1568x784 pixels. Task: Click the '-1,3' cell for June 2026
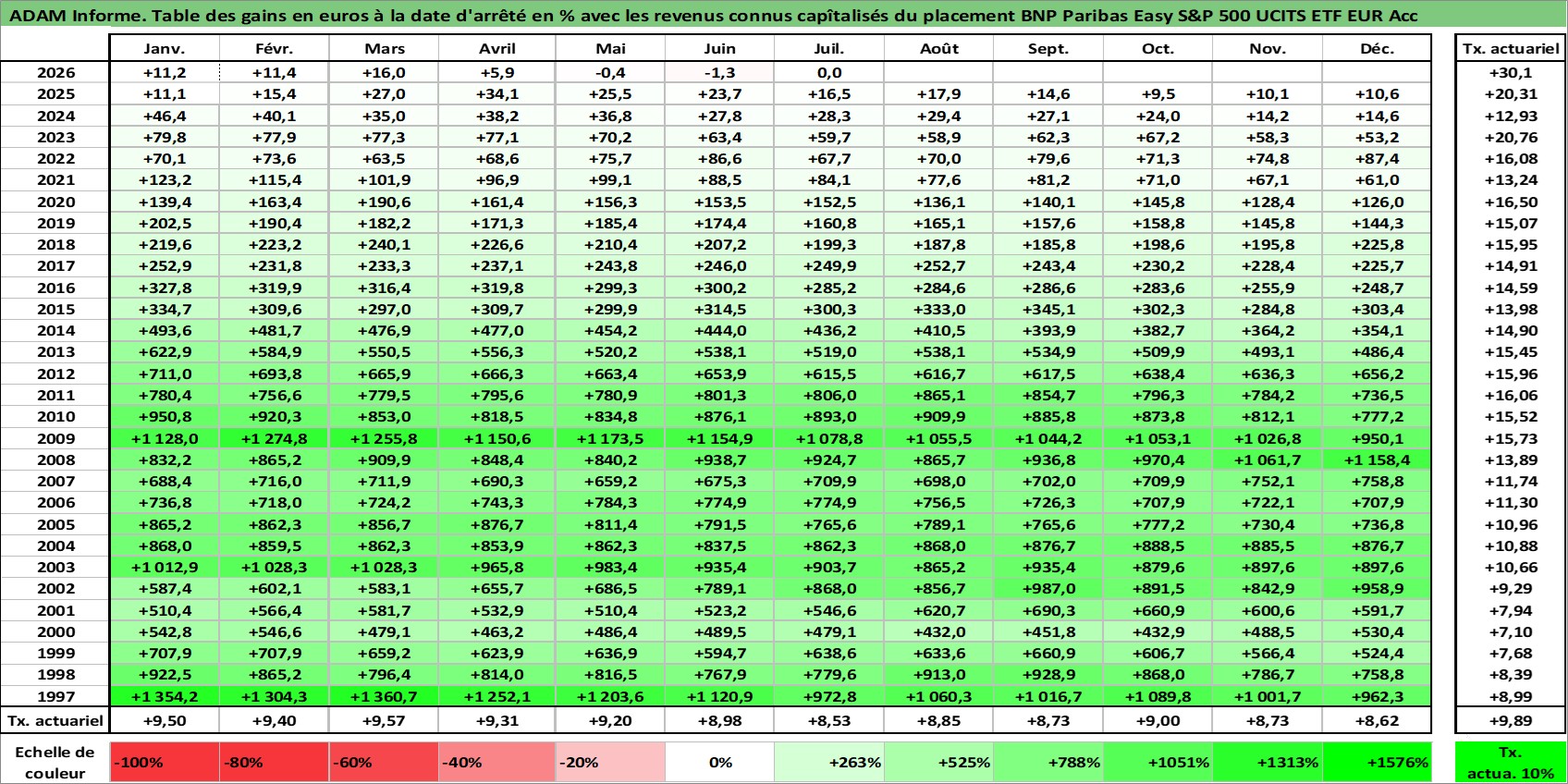pos(720,72)
